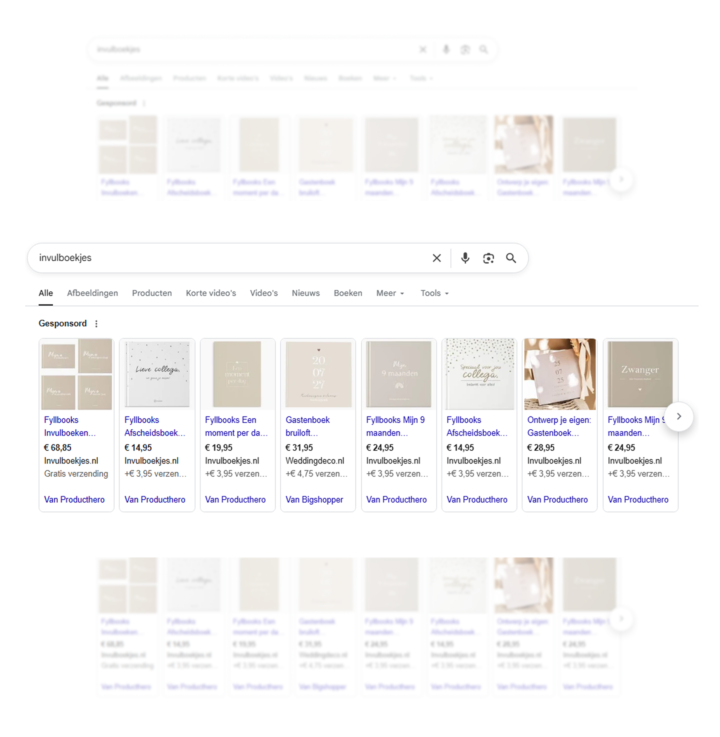Clear the search box with the X icon
This screenshot has width=720, height=737.
[x=437, y=258]
